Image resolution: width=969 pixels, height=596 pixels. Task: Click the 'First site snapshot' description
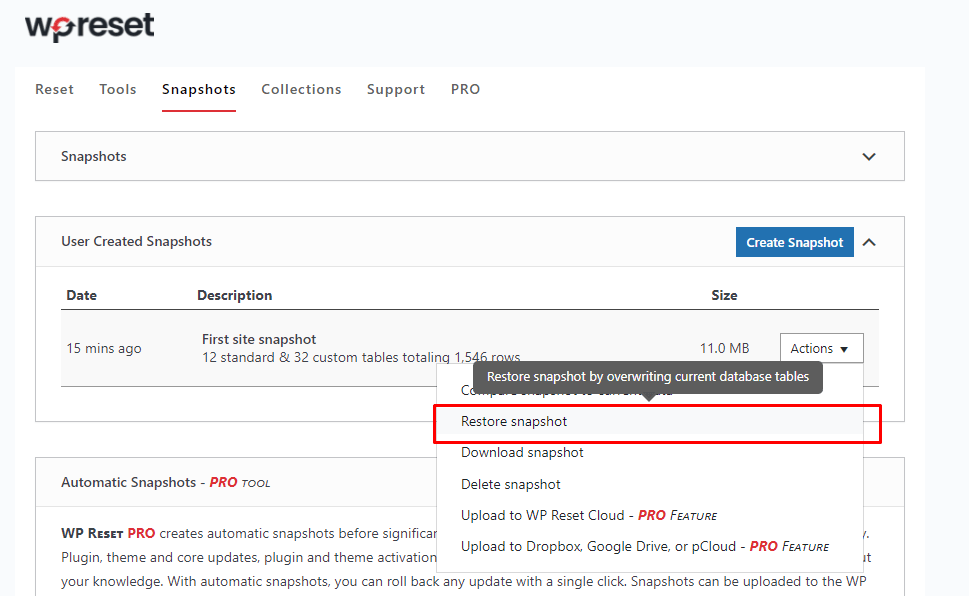[259, 339]
